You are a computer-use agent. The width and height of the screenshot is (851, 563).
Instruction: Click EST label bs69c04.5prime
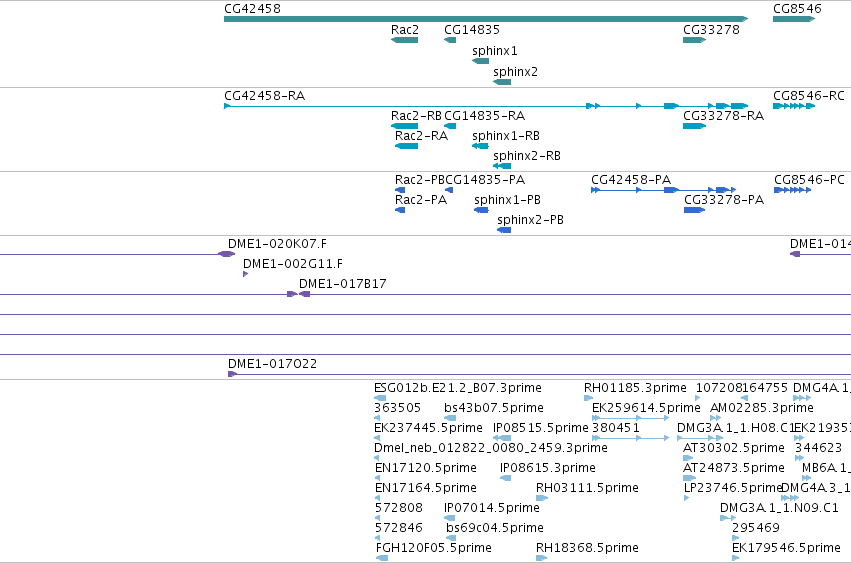point(495,528)
